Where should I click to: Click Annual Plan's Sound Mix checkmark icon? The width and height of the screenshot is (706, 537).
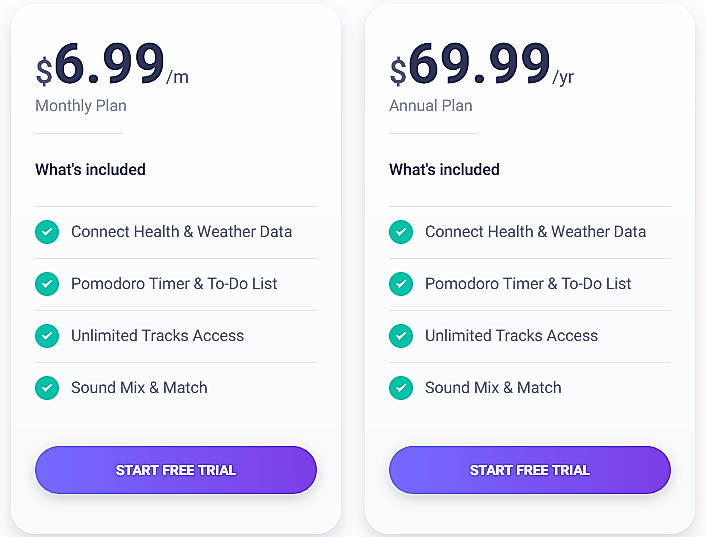[401, 388]
